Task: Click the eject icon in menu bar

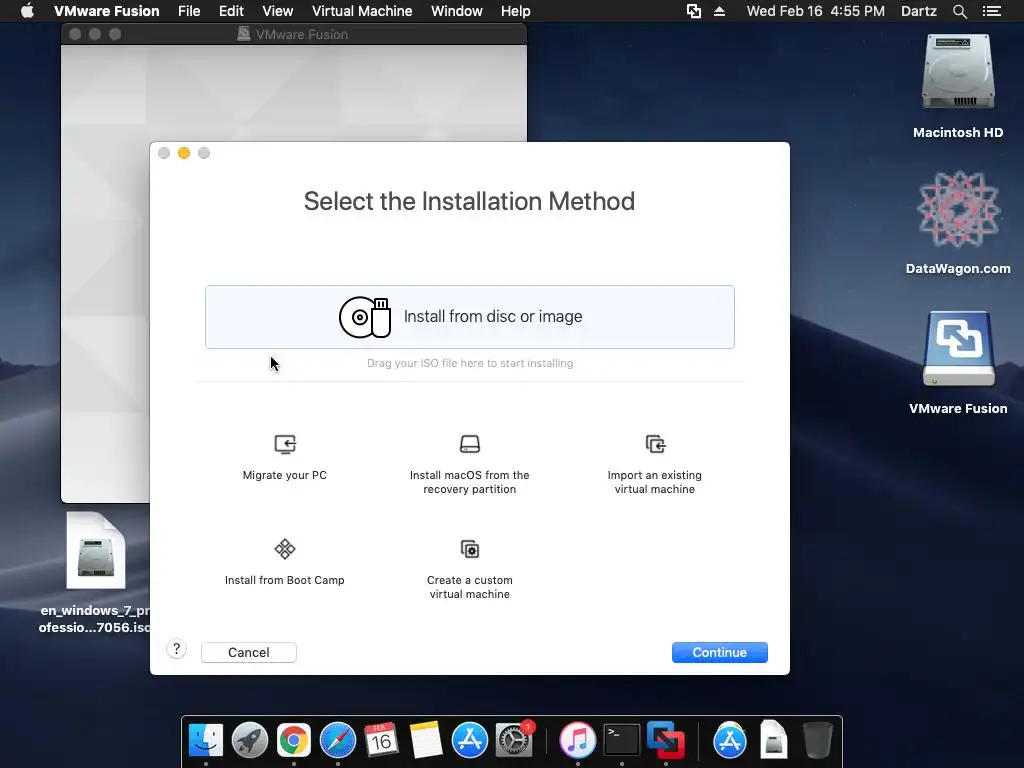Action: pyautogui.click(x=719, y=11)
